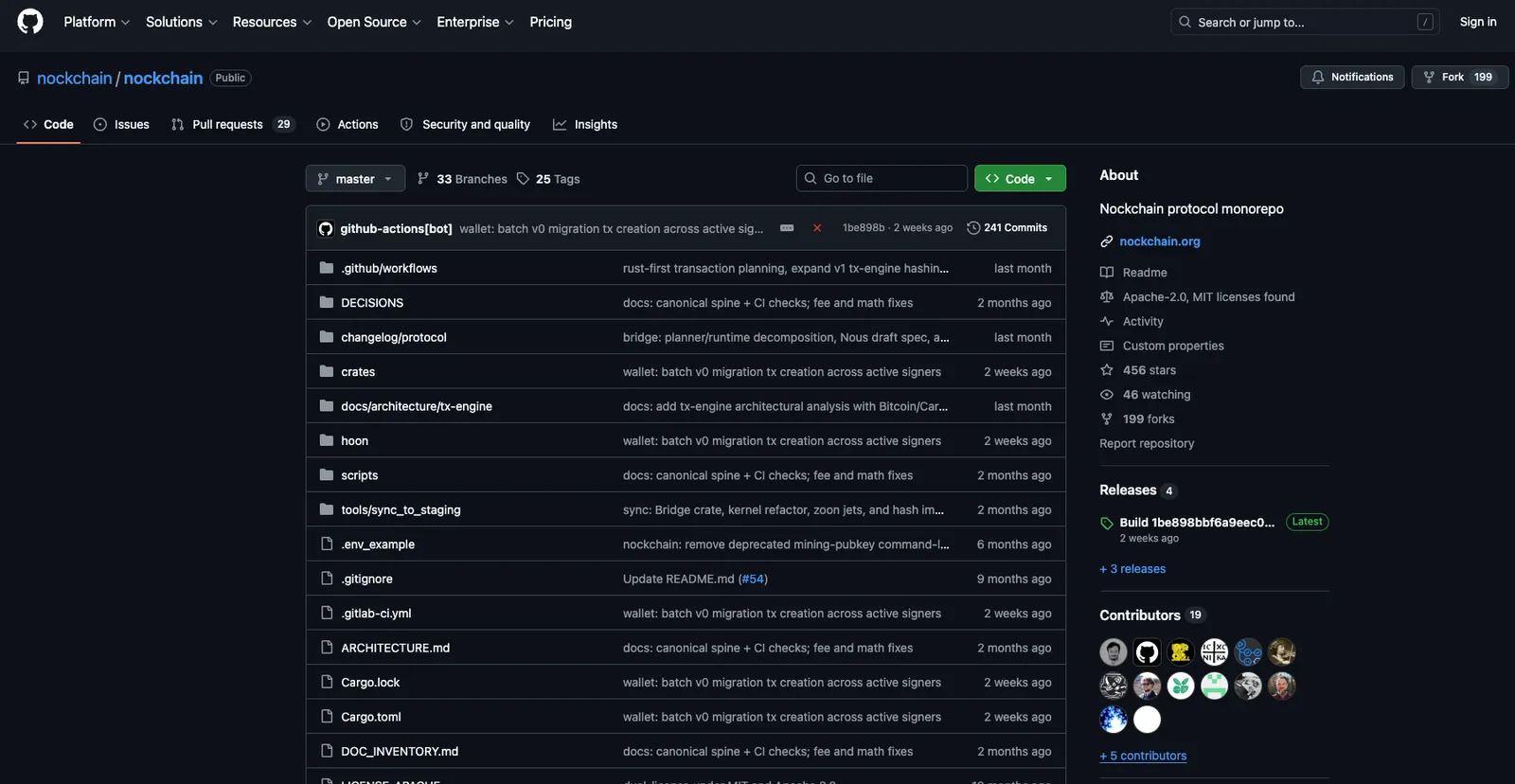Screen dimensions: 1515x784
Task: Open Custom properties link
Action: pyautogui.click(x=1172, y=347)
